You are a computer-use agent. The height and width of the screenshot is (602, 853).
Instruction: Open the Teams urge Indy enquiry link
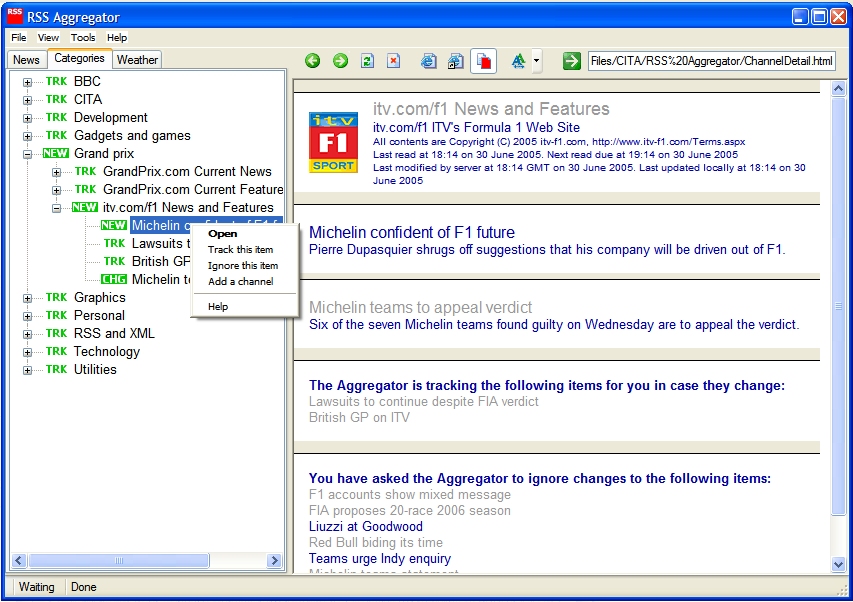pos(380,558)
